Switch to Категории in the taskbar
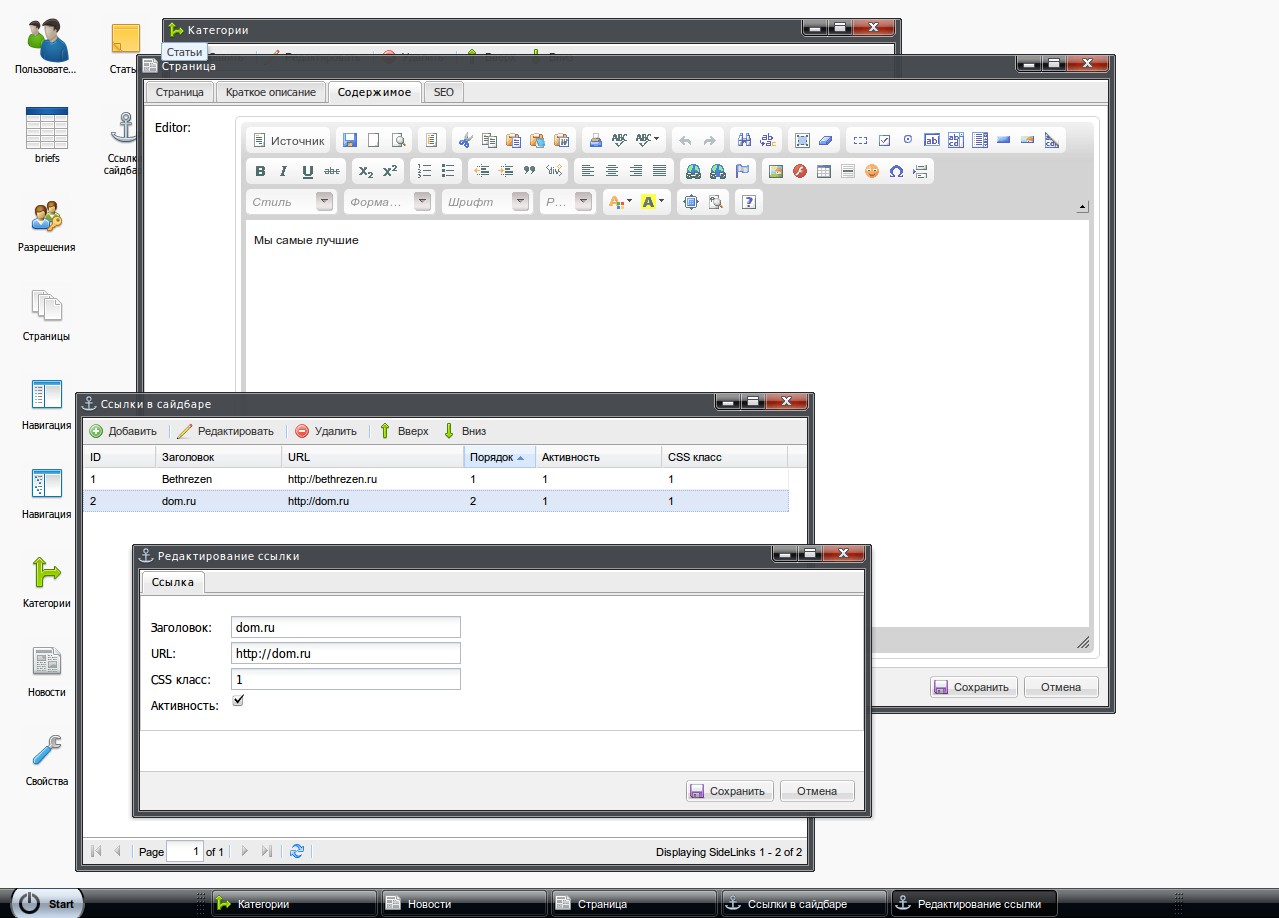The height and width of the screenshot is (918, 1279). (x=294, y=904)
